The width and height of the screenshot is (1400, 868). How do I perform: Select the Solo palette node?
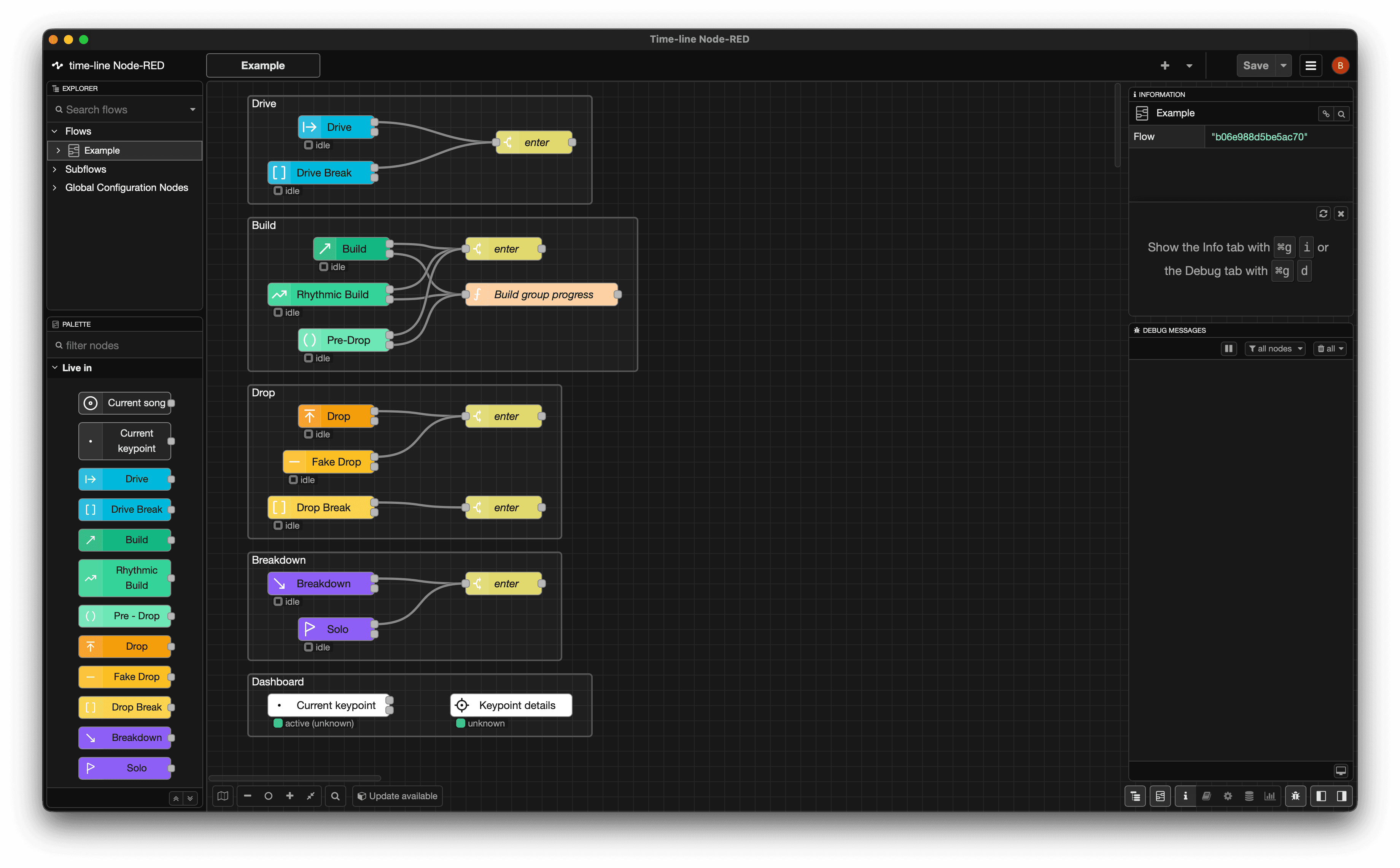(x=124, y=768)
